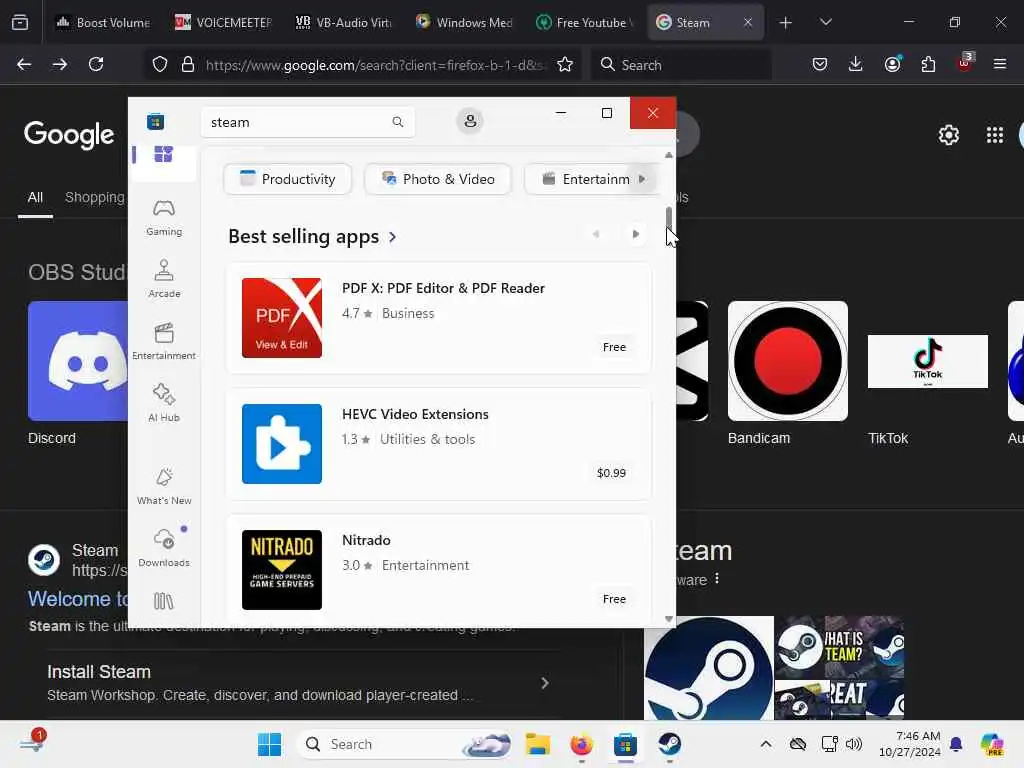Close the Steam browser tab
1024x768 pixels.
[748, 22]
